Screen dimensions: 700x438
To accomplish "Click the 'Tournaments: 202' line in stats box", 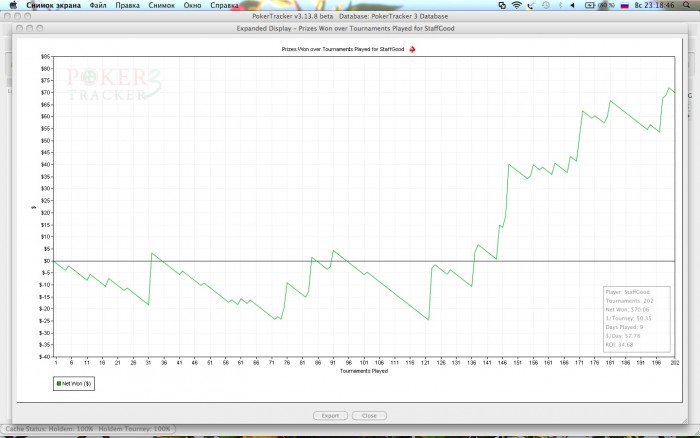I will coord(629,301).
